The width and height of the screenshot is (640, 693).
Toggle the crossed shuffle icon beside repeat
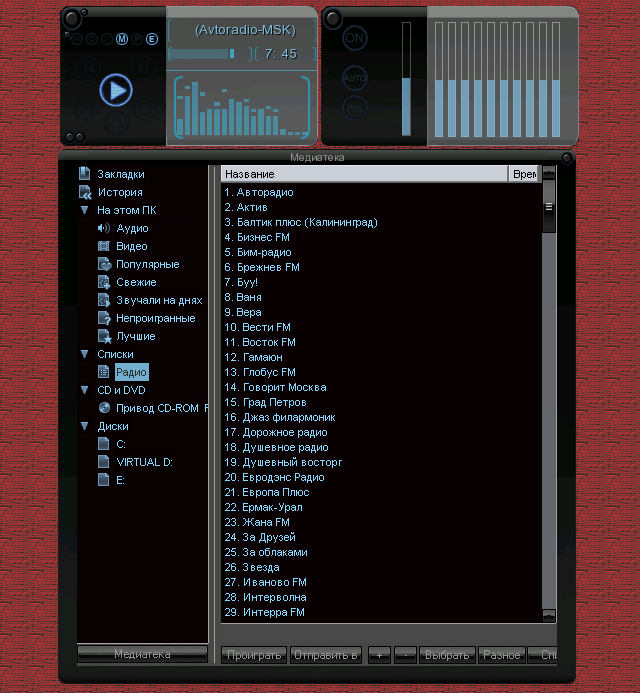(x=107, y=39)
